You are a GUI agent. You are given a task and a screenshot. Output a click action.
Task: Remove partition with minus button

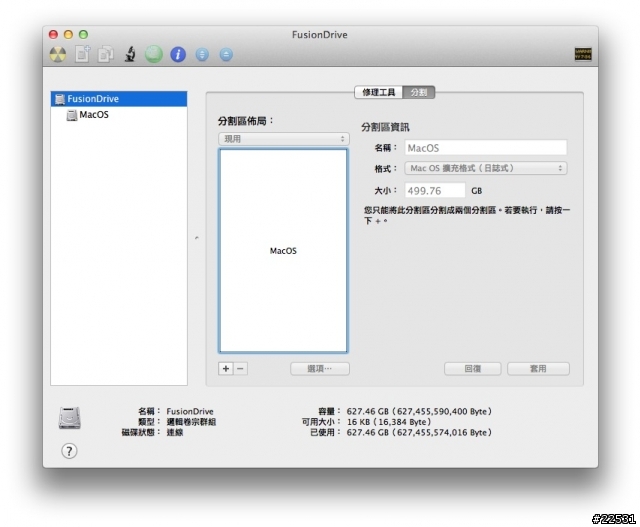[x=240, y=369]
